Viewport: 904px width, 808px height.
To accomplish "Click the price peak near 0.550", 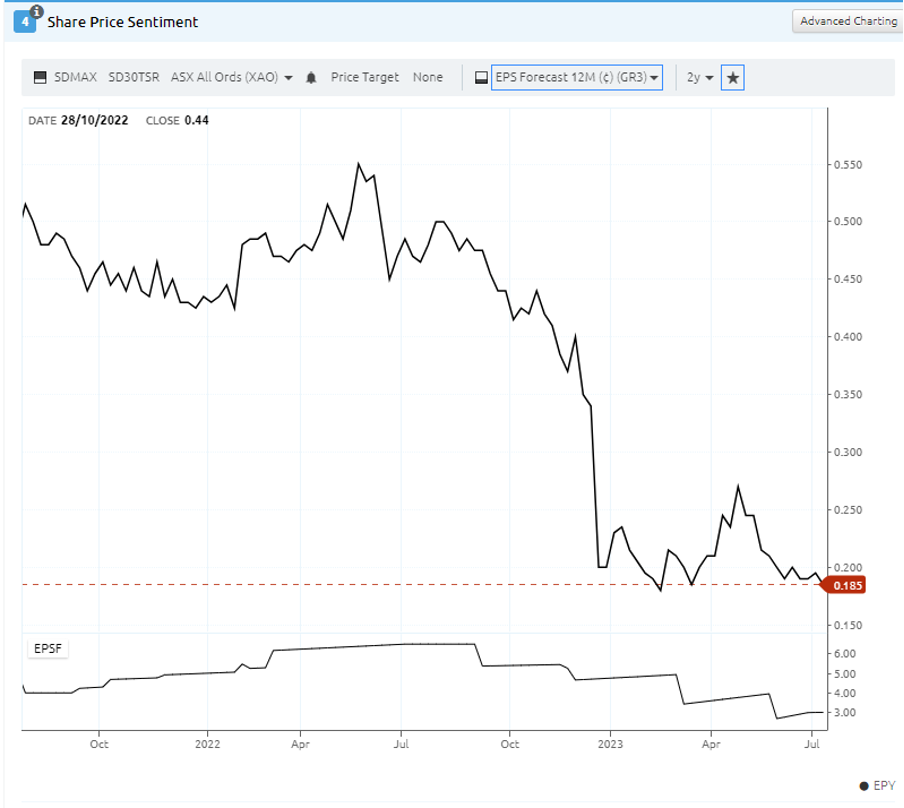I will click(358, 164).
